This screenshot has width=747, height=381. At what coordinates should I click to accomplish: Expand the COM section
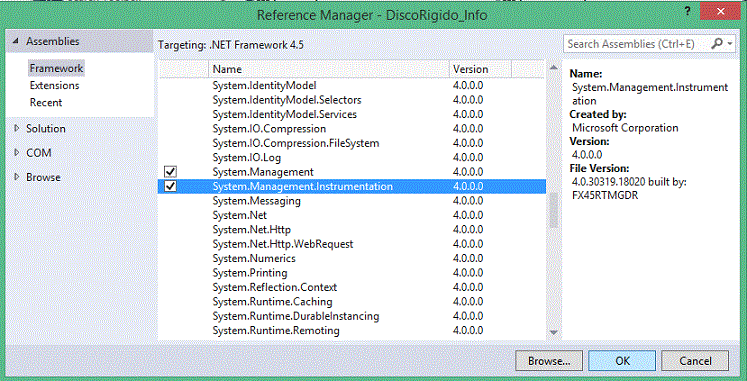(x=17, y=153)
